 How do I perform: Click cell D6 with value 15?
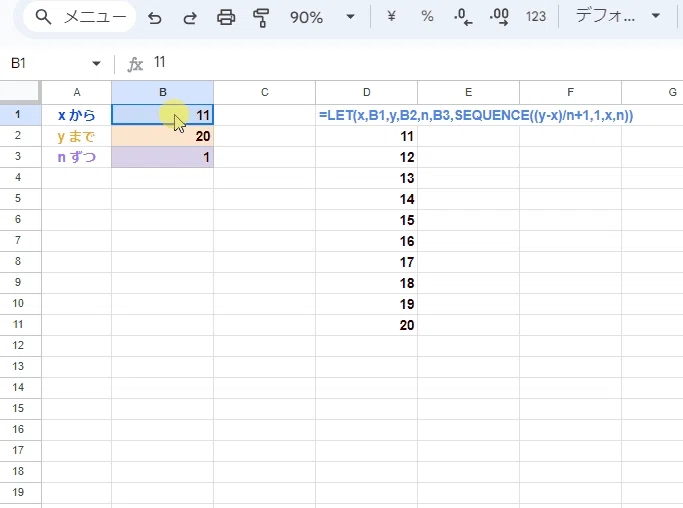(x=366, y=220)
